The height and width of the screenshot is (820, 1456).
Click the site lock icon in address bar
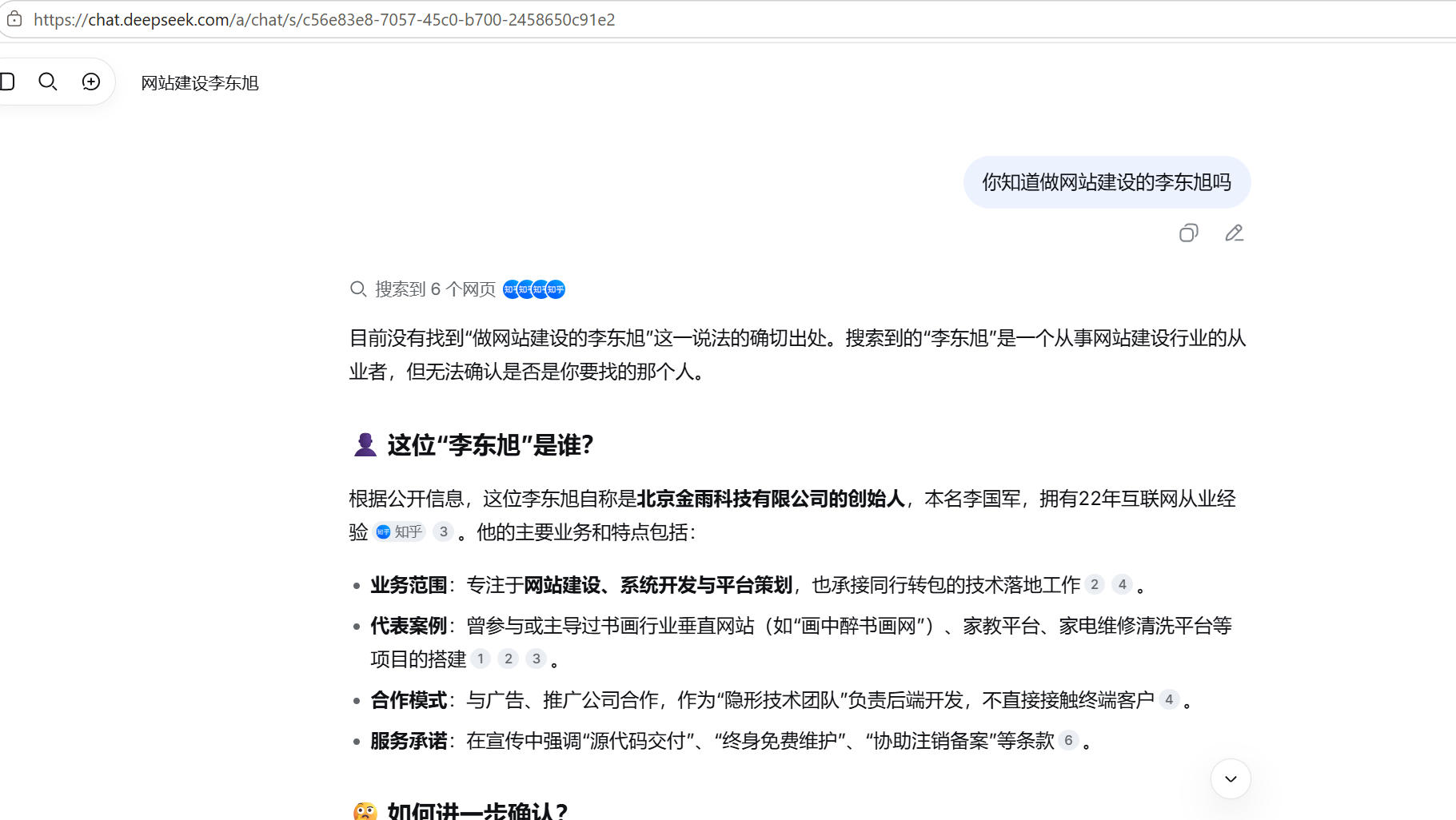[x=14, y=19]
